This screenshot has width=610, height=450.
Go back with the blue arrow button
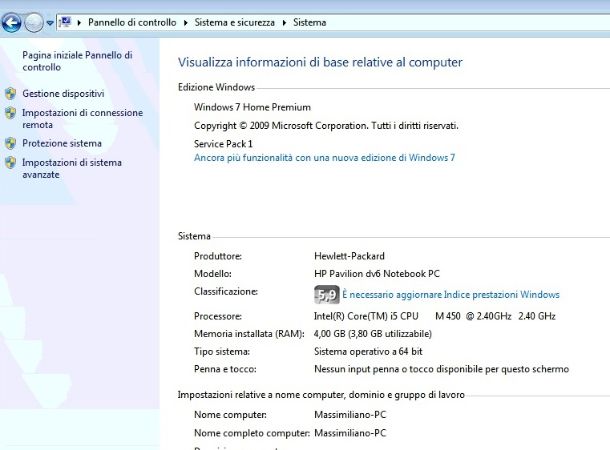(11, 23)
